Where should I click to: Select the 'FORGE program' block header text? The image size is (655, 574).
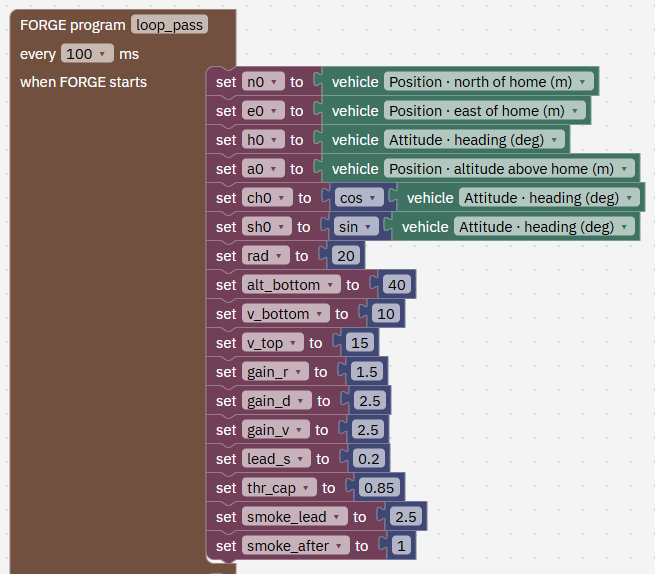[x=73, y=25]
